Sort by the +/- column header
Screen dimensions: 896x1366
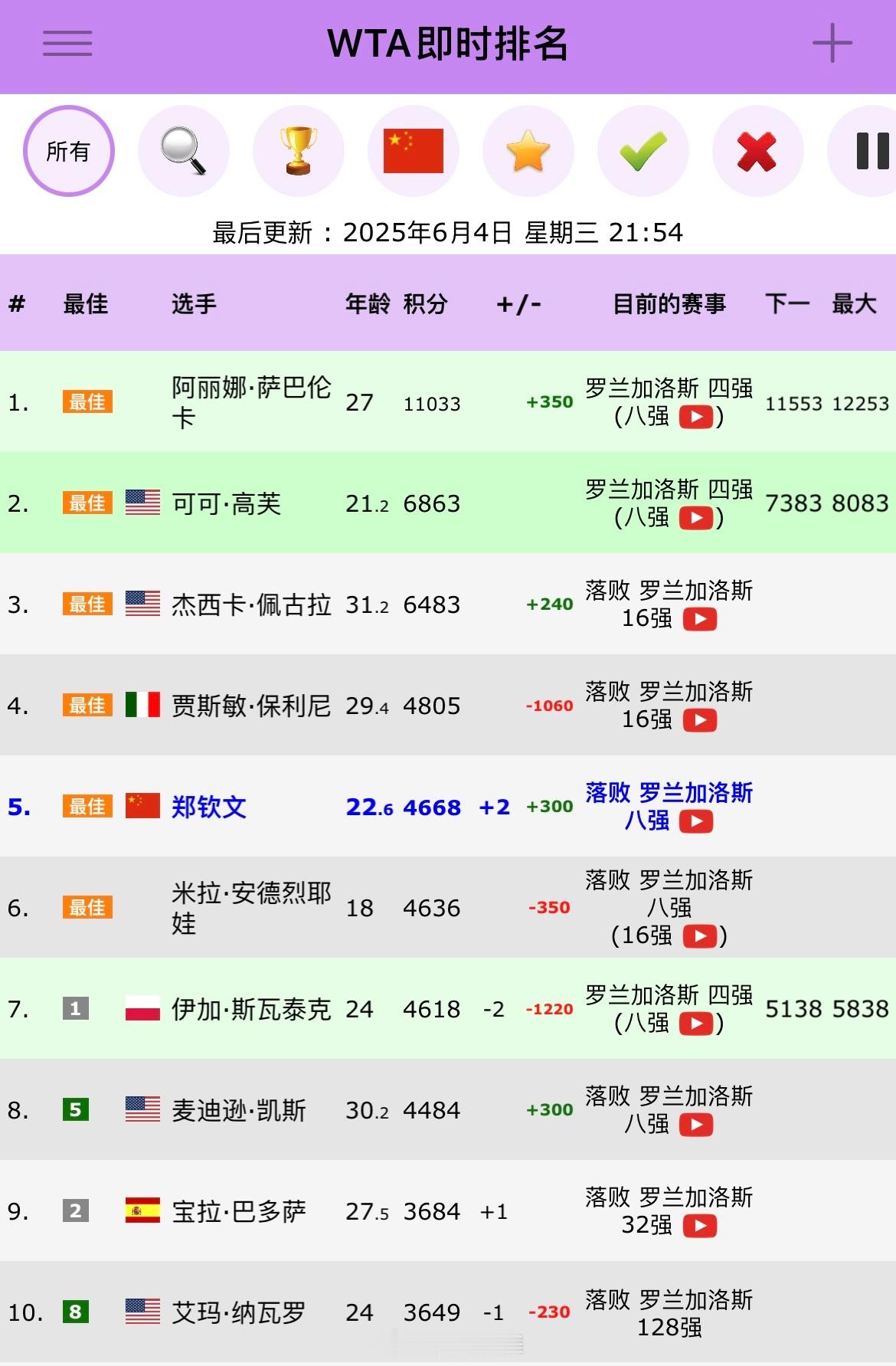[519, 304]
